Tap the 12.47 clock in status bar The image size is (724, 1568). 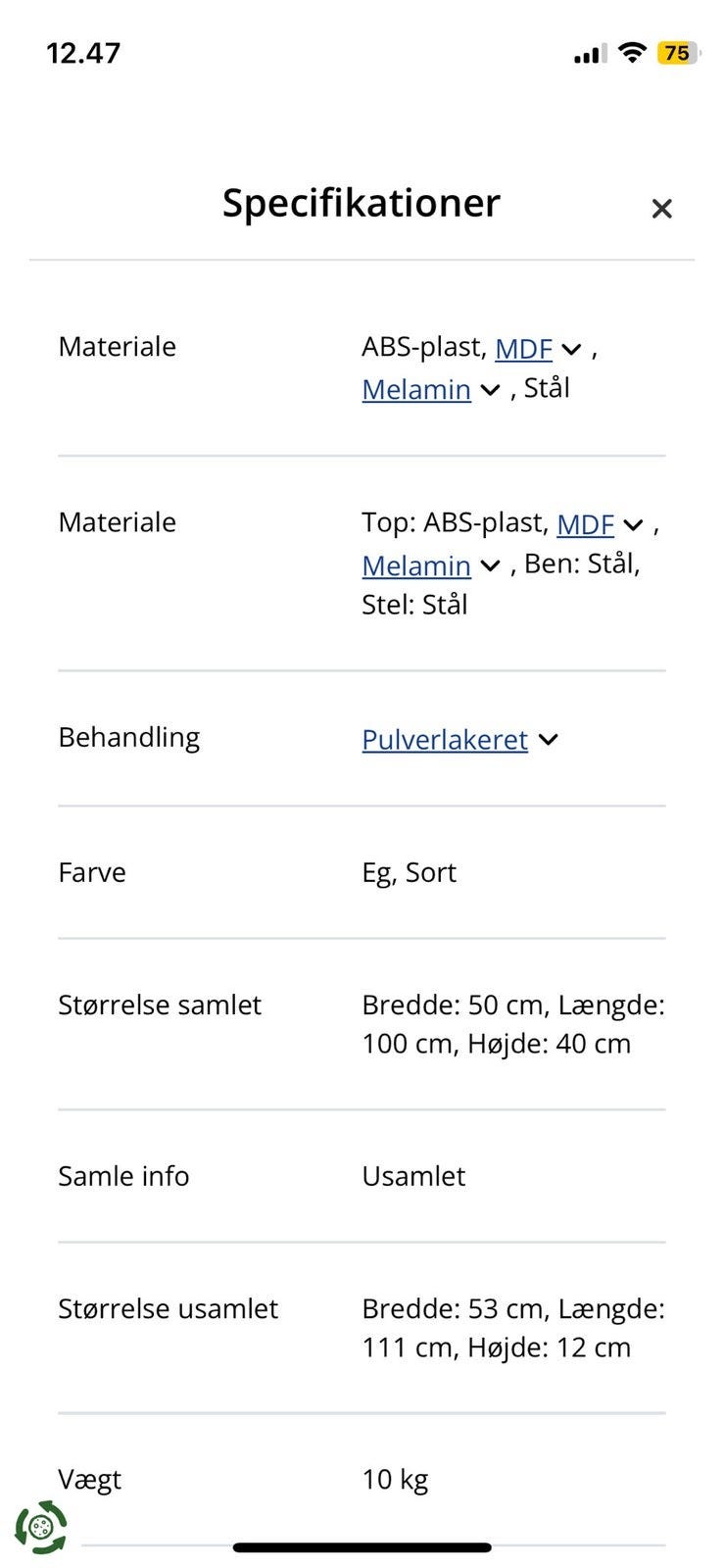click(x=83, y=53)
